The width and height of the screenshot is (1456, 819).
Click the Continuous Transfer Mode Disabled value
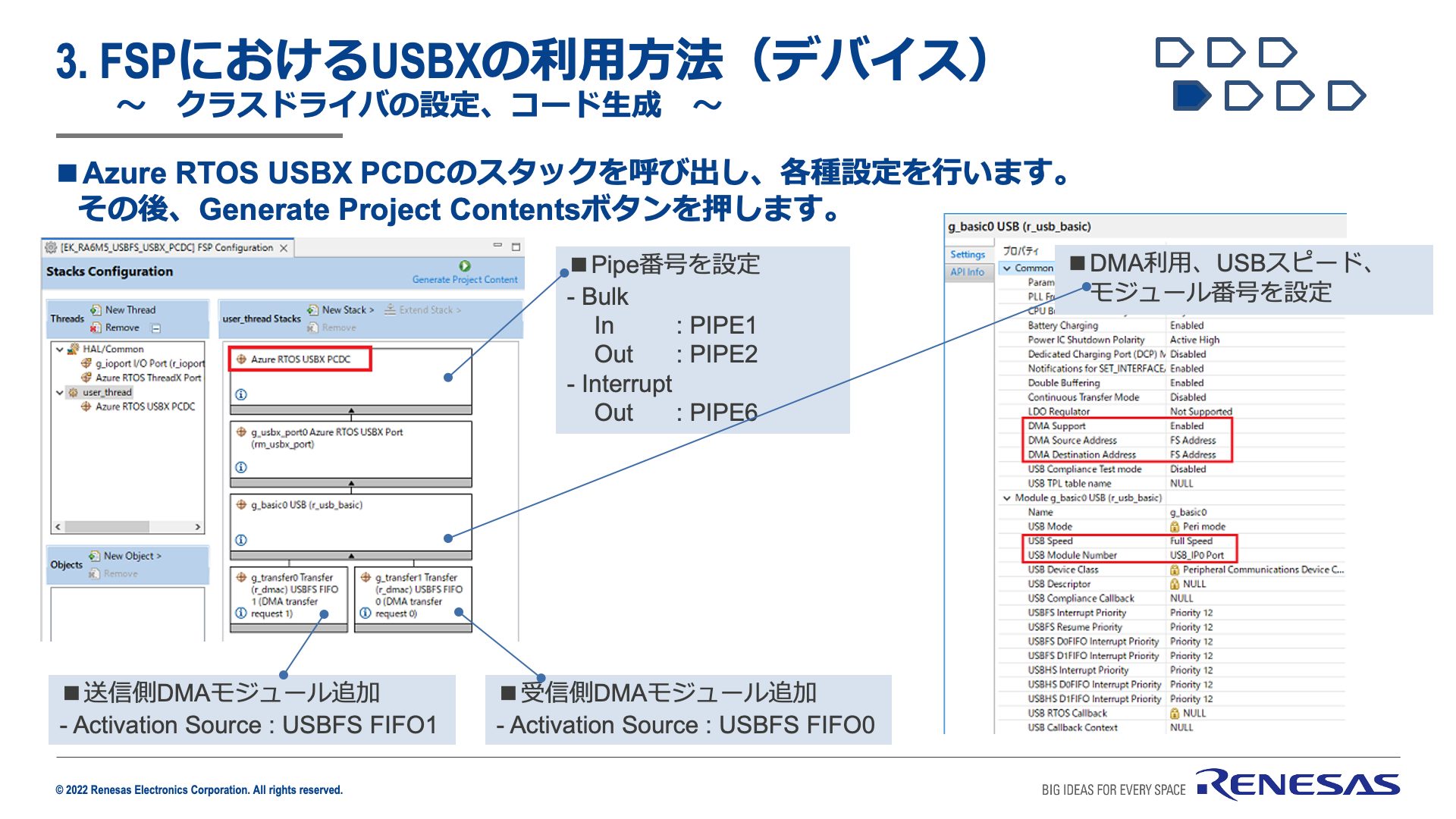point(1188,397)
